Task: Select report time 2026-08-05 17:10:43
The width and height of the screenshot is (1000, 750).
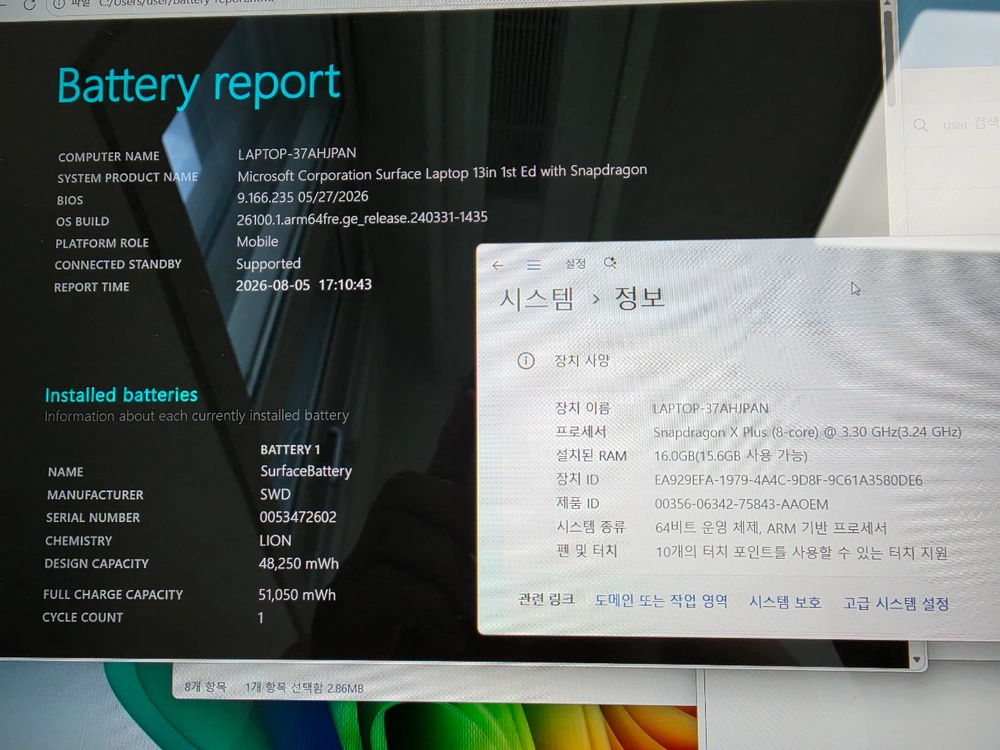Action: click(x=304, y=284)
